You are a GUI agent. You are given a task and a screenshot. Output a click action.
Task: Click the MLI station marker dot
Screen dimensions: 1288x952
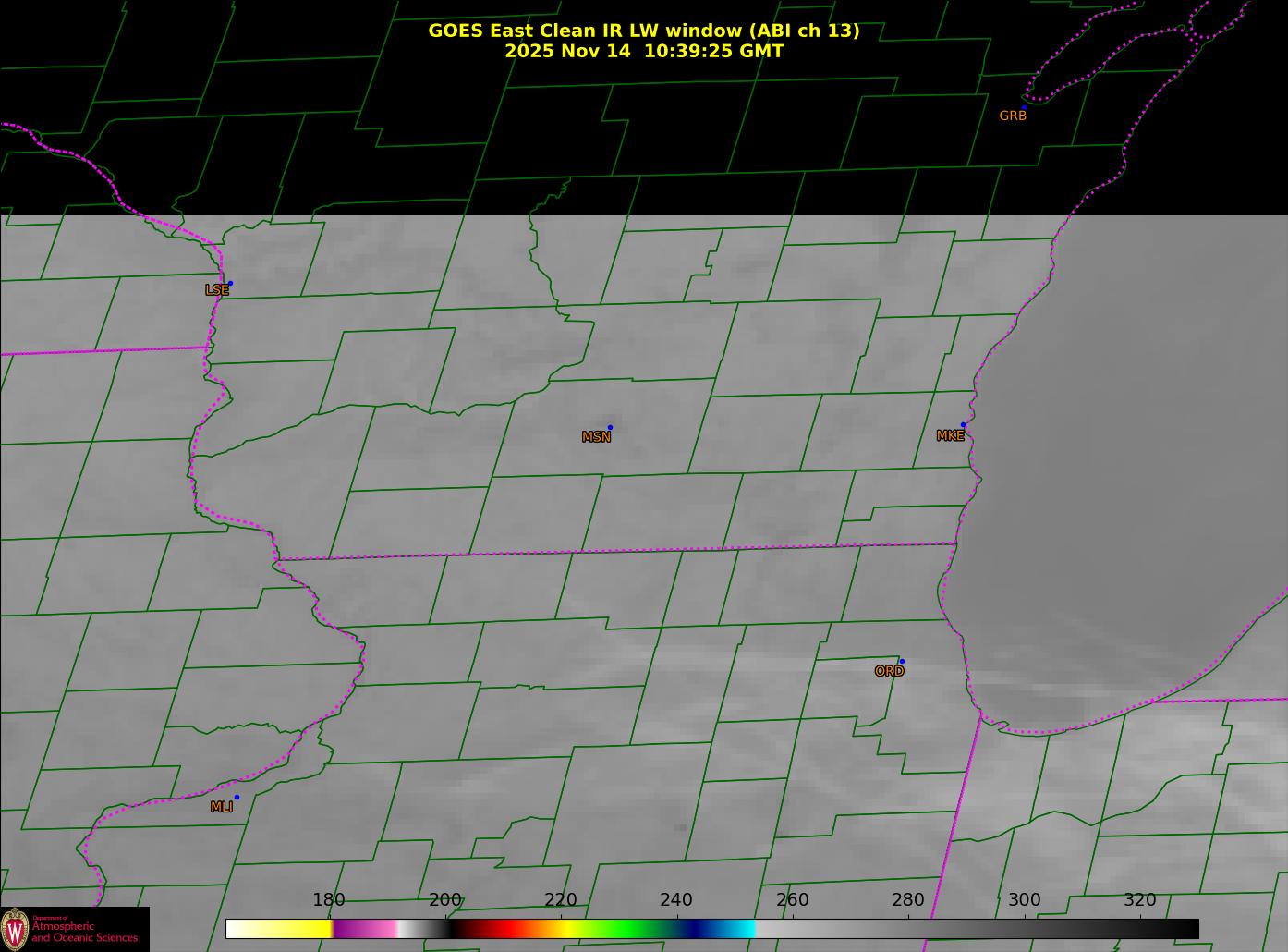point(237,797)
